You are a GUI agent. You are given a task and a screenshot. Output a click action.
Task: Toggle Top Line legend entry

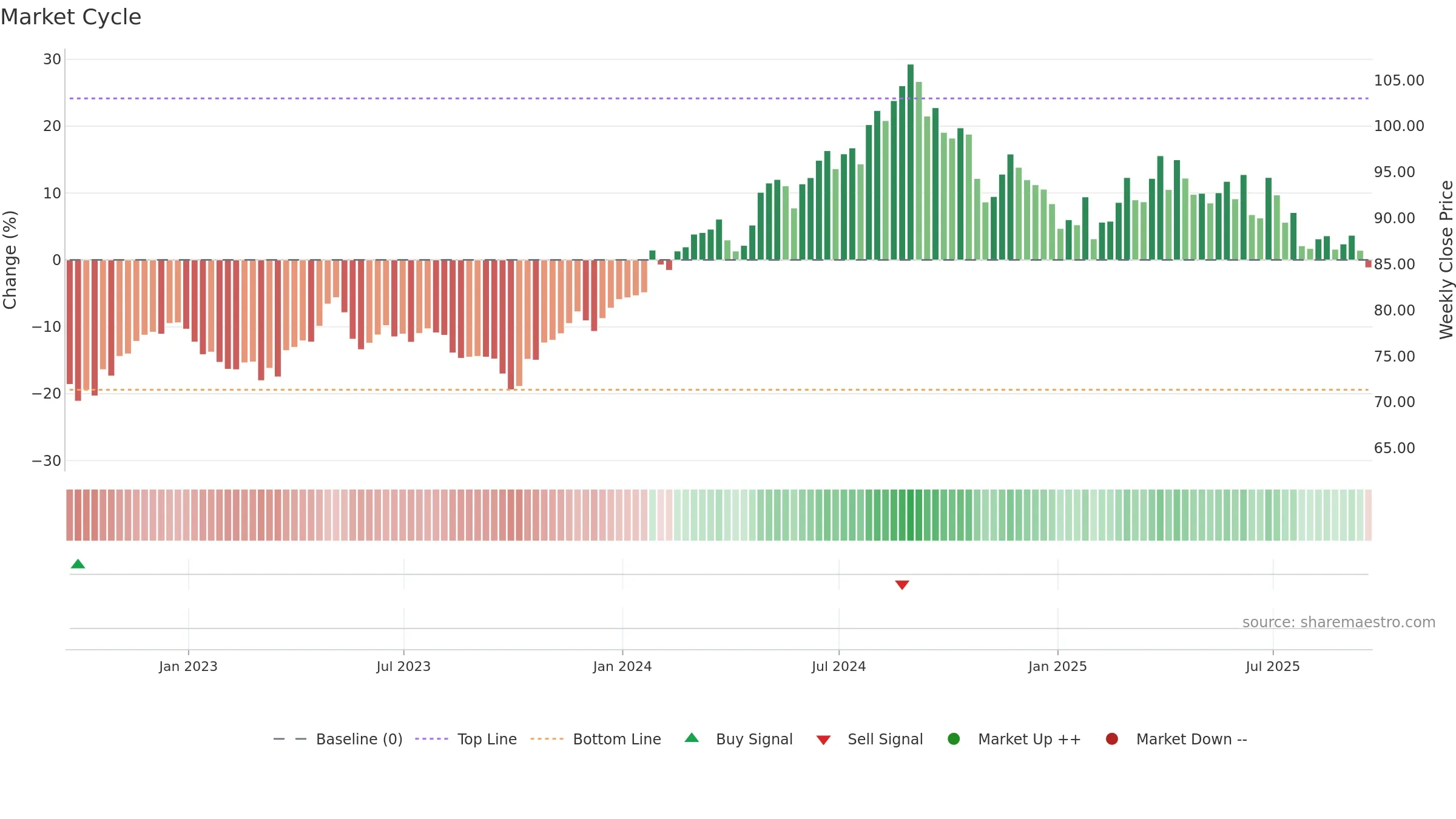pyautogui.click(x=466, y=739)
